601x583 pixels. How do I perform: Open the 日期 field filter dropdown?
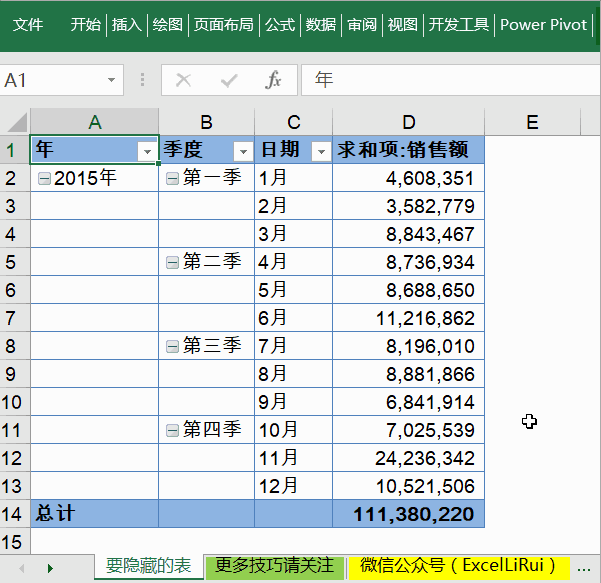321,151
